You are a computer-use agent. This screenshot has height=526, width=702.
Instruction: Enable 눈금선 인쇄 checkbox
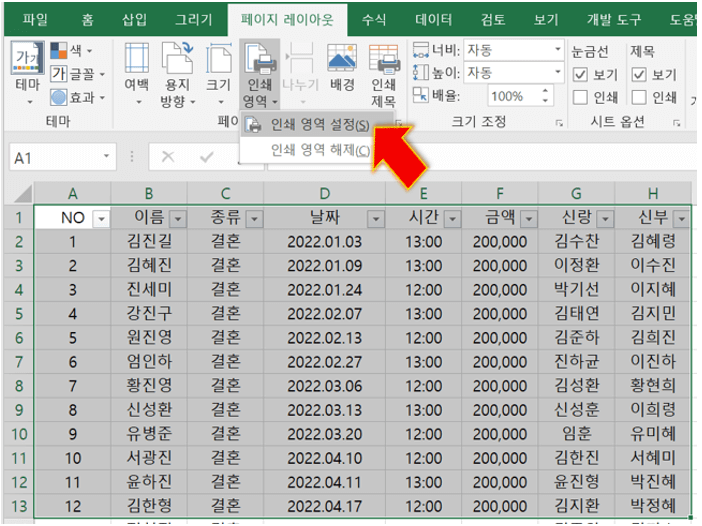click(580, 97)
